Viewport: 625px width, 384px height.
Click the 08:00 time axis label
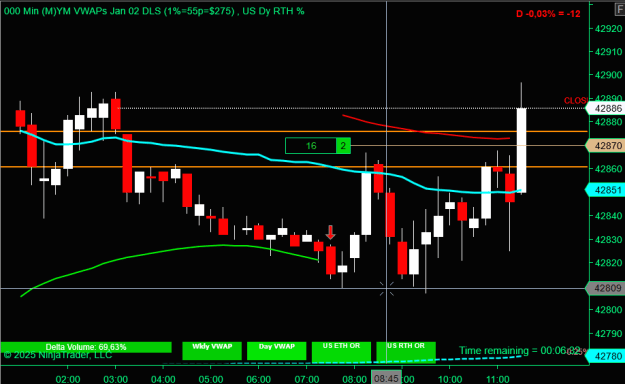pyautogui.click(x=354, y=379)
